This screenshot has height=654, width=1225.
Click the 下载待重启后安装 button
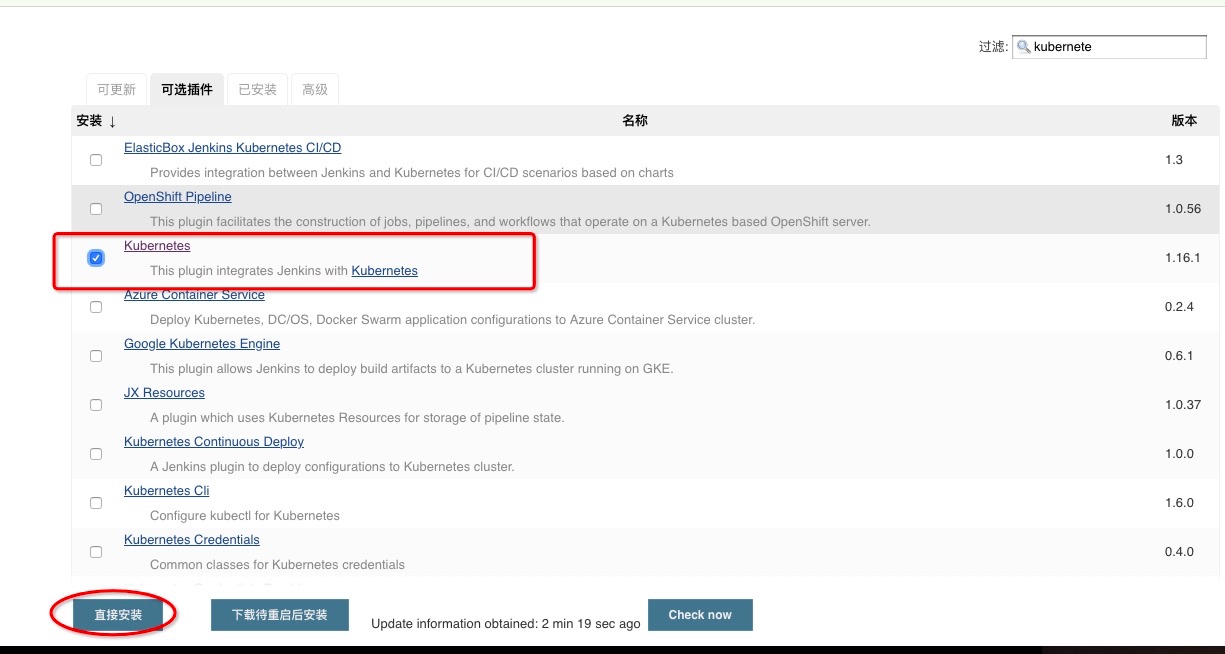point(280,615)
